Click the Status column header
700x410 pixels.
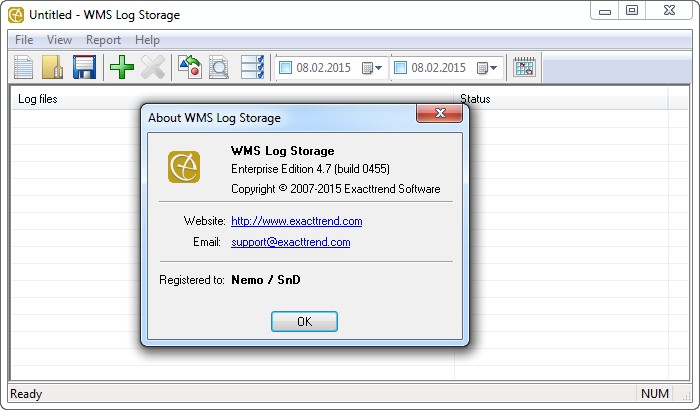pyautogui.click(x=561, y=99)
